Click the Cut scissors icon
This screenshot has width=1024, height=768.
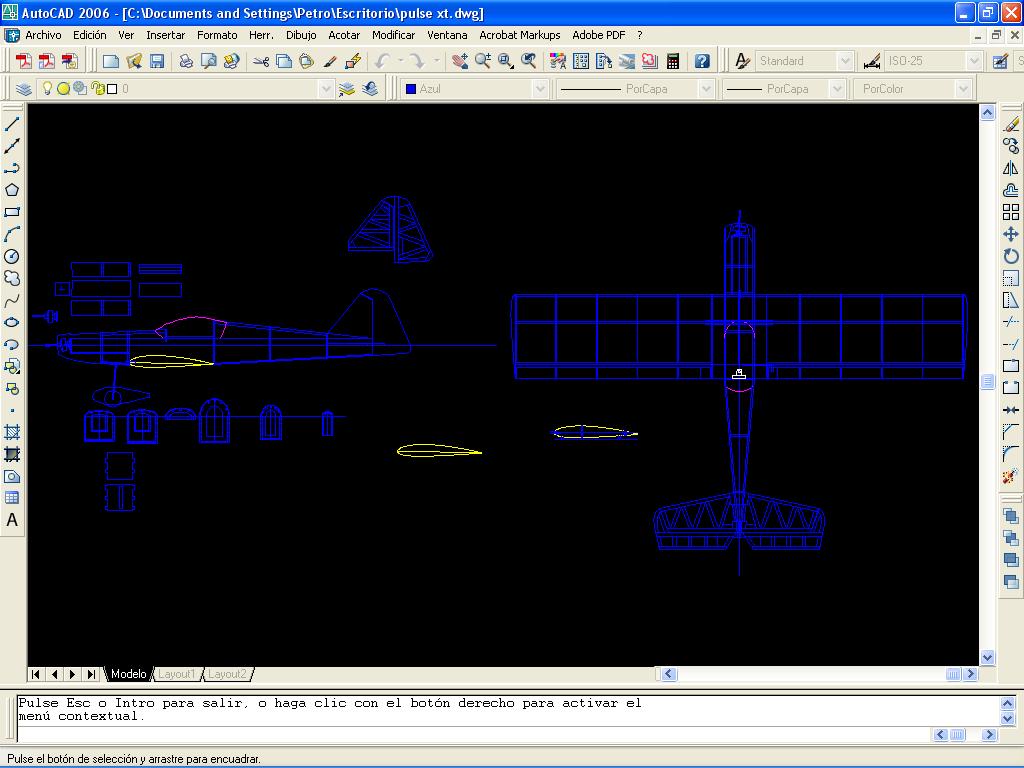point(261,61)
